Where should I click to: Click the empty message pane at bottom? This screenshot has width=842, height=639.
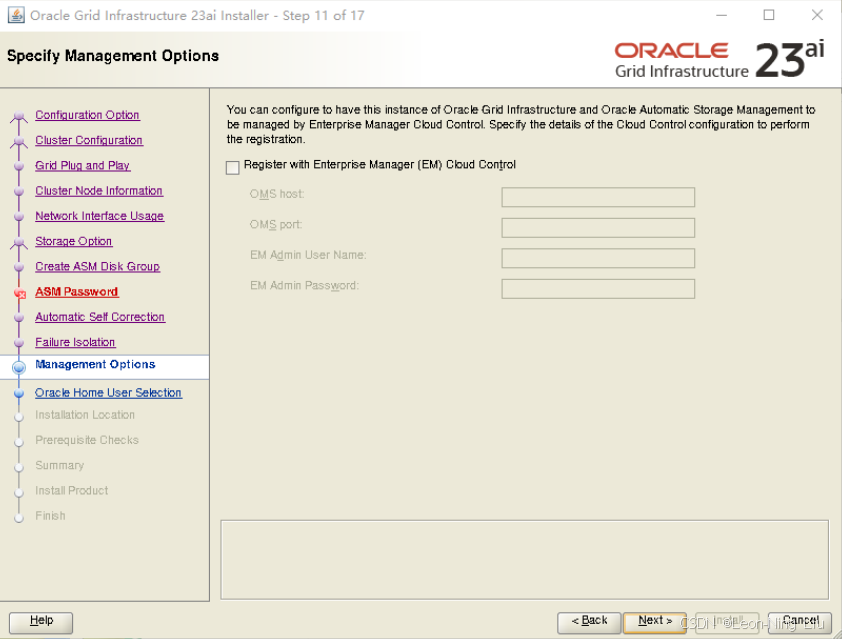tap(525, 560)
